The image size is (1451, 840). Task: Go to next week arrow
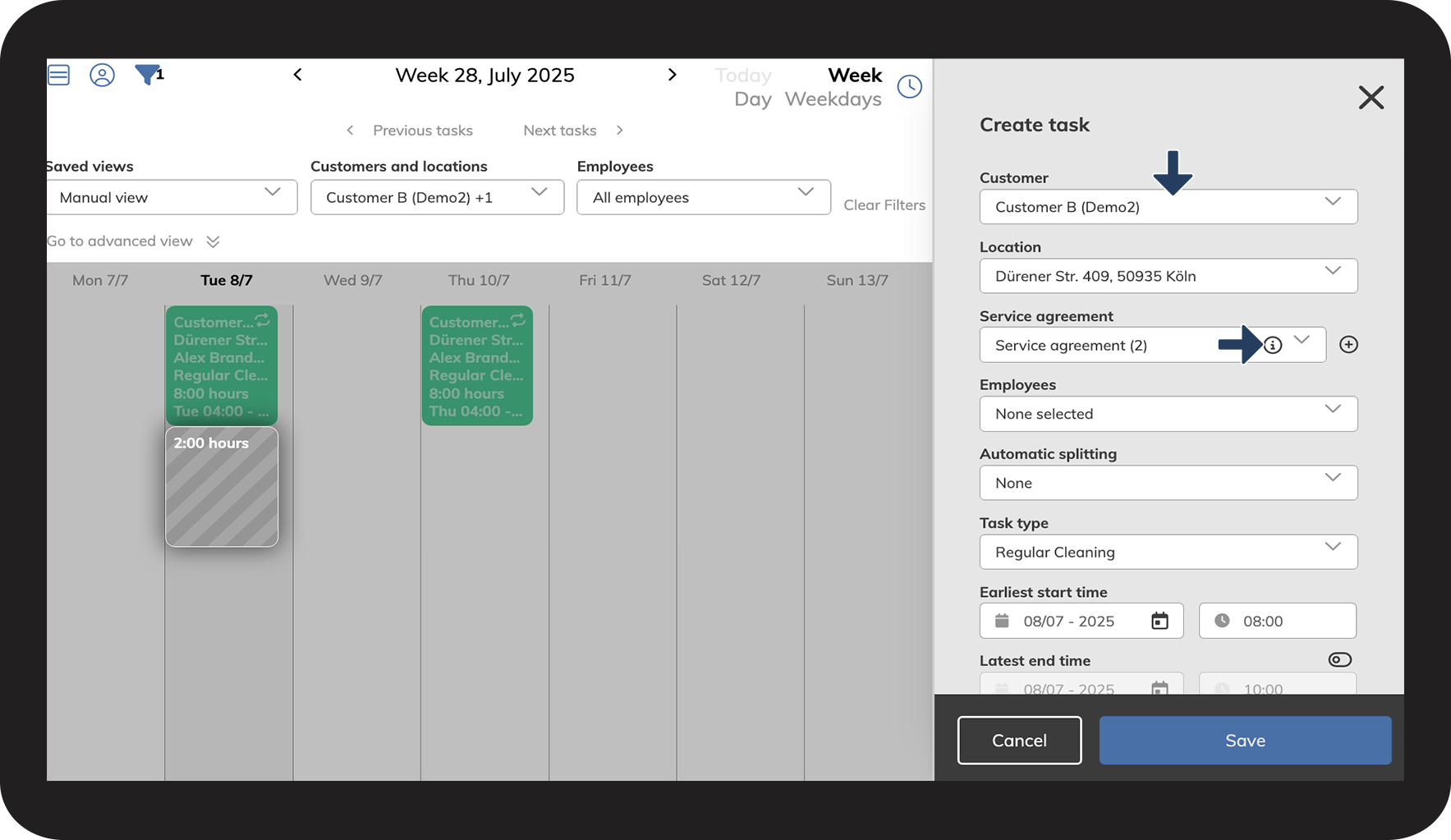673,75
